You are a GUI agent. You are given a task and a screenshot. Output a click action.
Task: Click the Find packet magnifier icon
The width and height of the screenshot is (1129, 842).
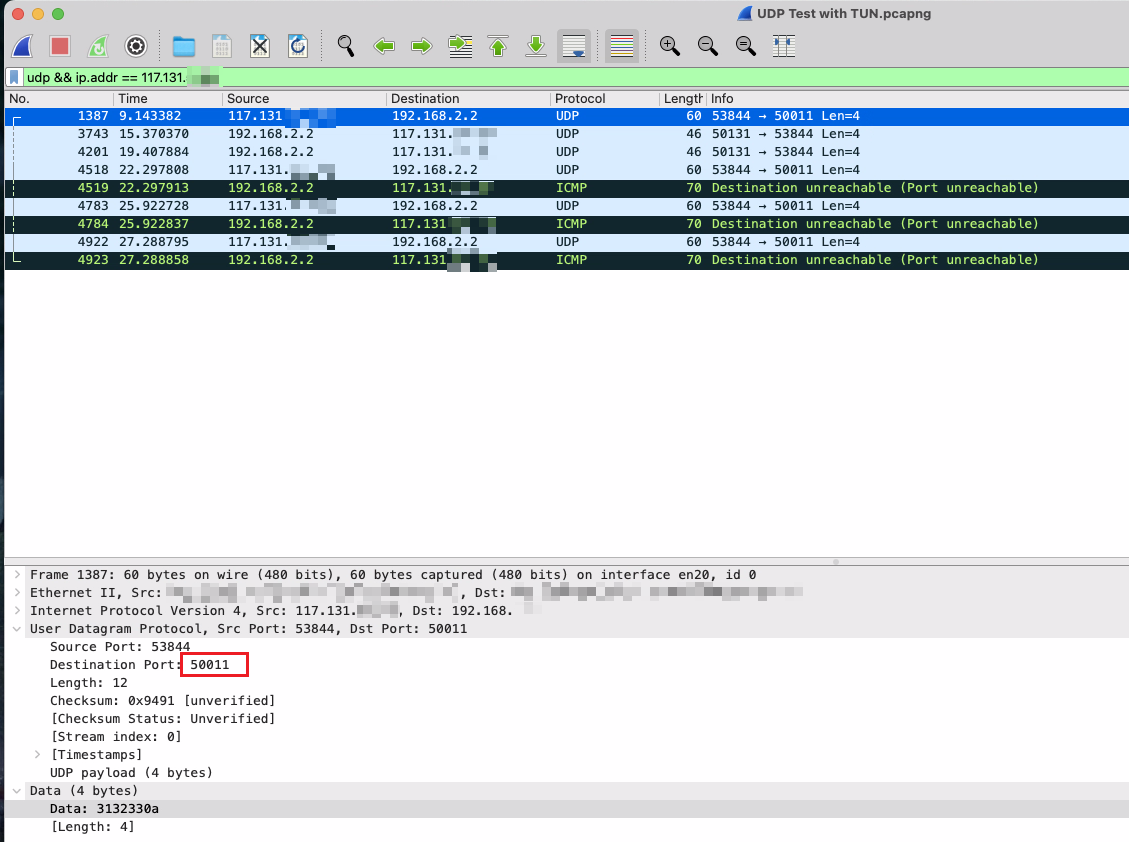[346, 46]
